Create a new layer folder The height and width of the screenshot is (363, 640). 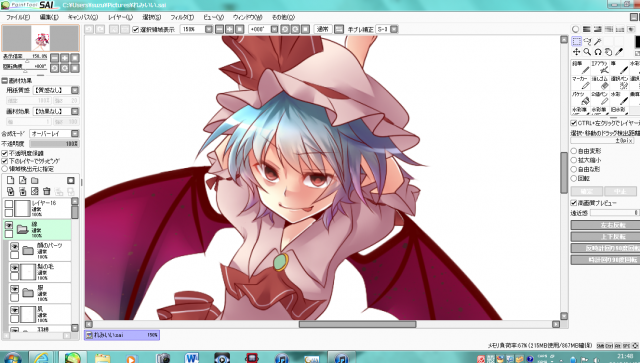coord(35,180)
